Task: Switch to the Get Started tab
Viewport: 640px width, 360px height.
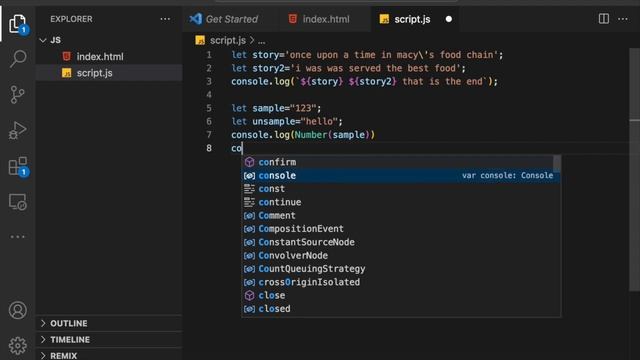Action: [231, 19]
